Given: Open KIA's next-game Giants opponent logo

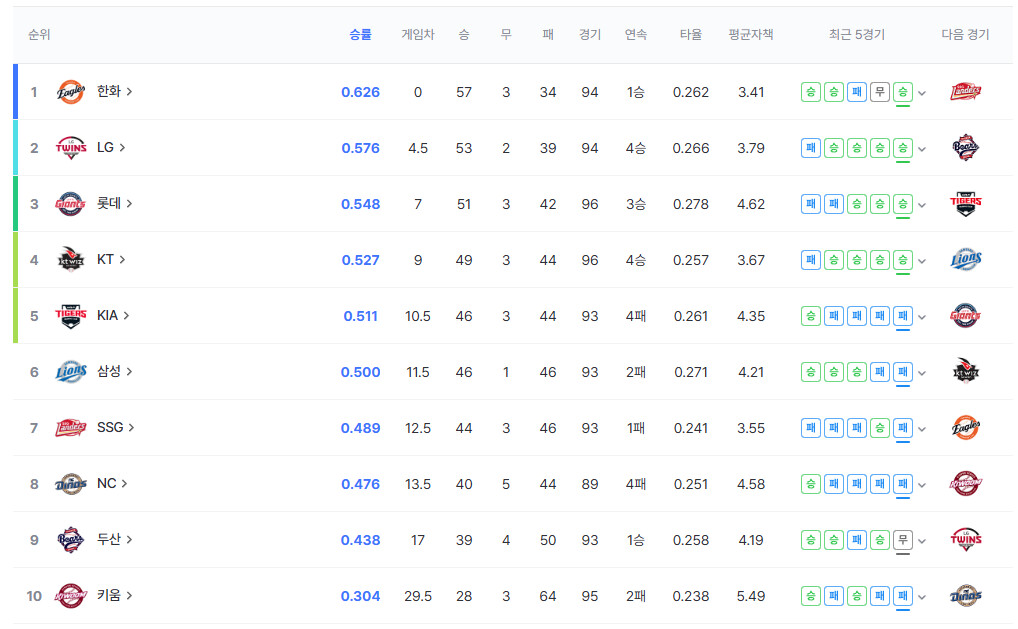Looking at the screenshot, I should [x=965, y=315].
